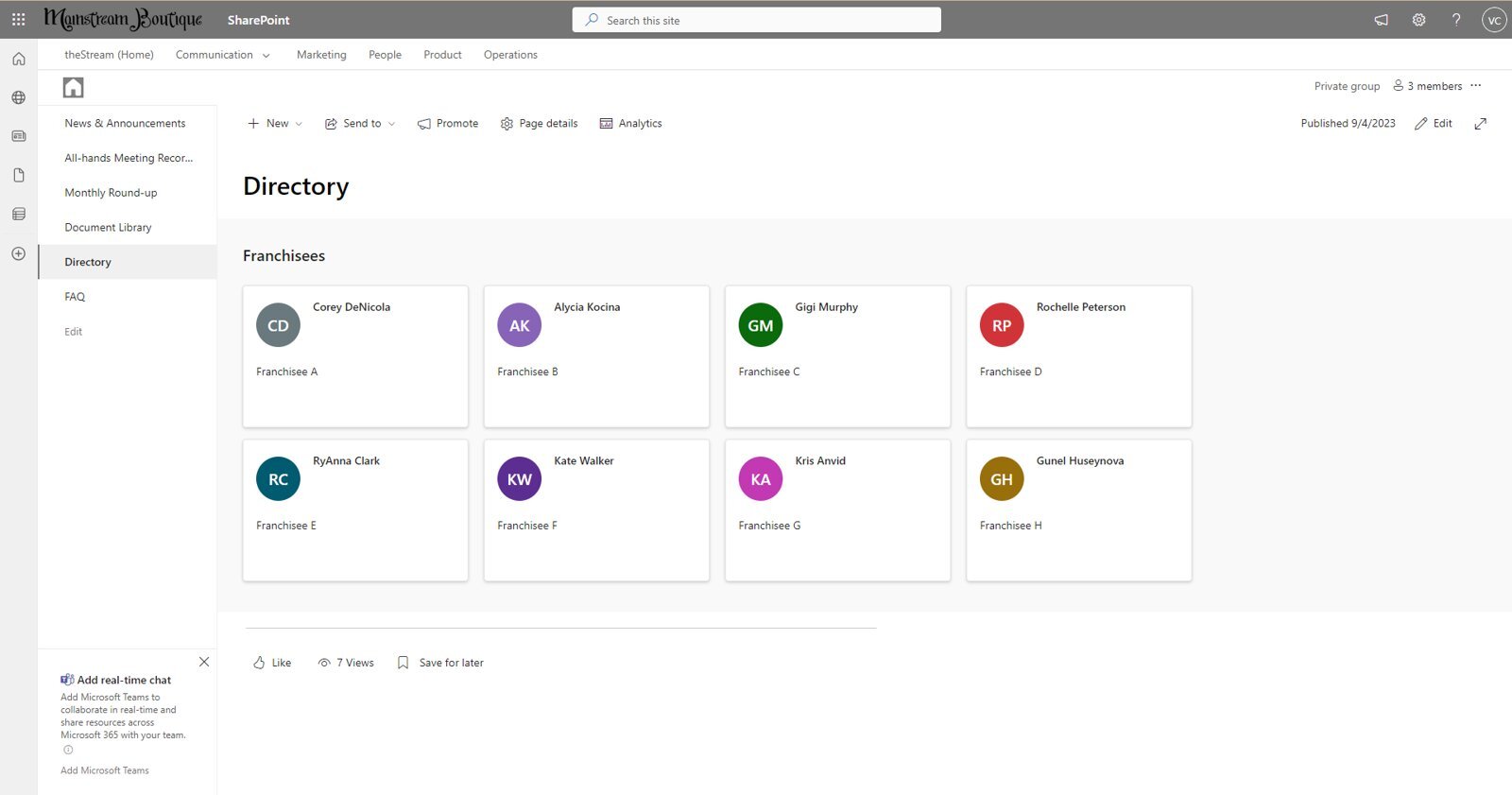Like this page
Screen dimensions: 1512x795
point(272,663)
